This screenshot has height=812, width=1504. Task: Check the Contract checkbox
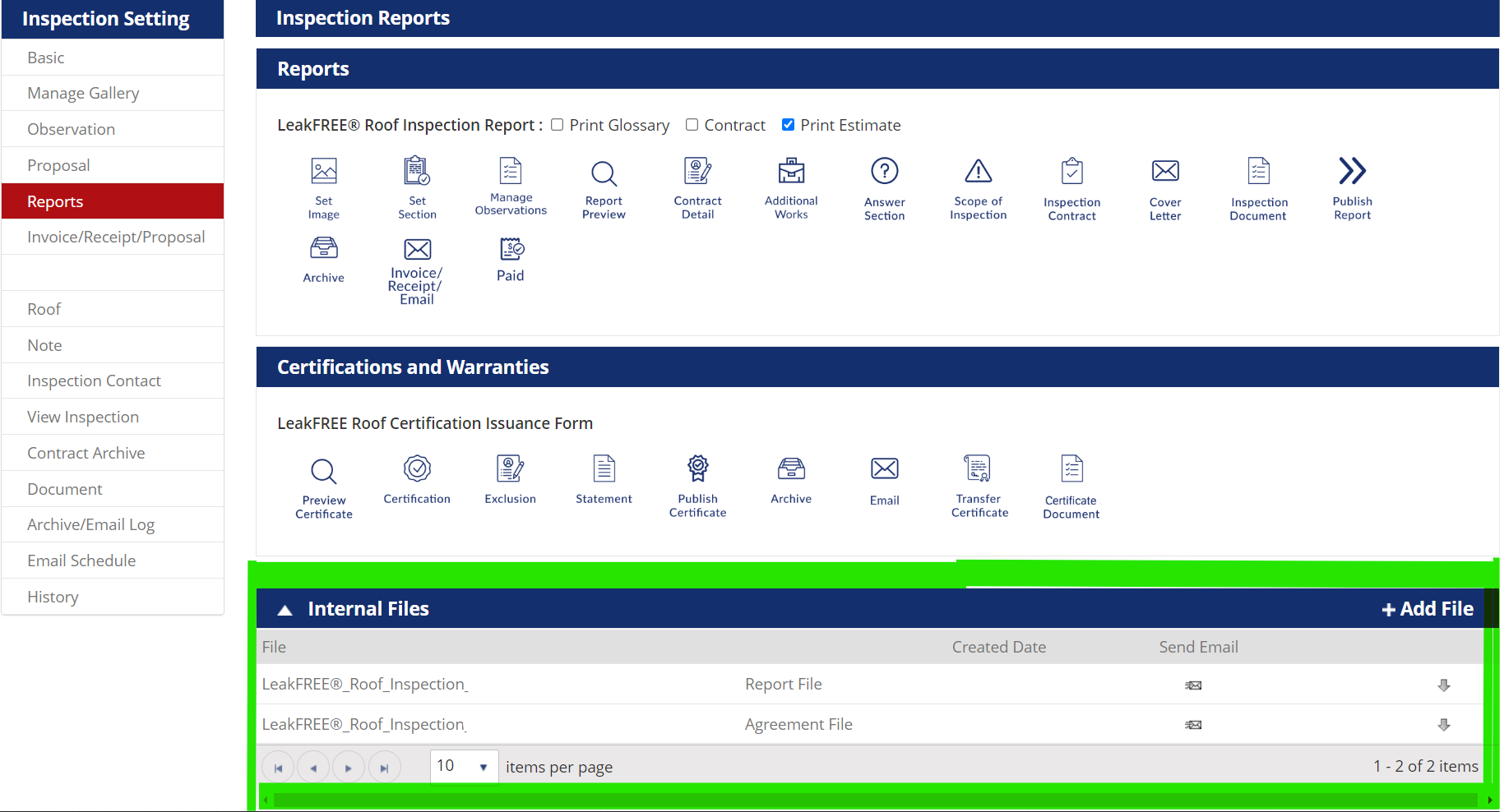pyautogui.click(x=692, y=124)
